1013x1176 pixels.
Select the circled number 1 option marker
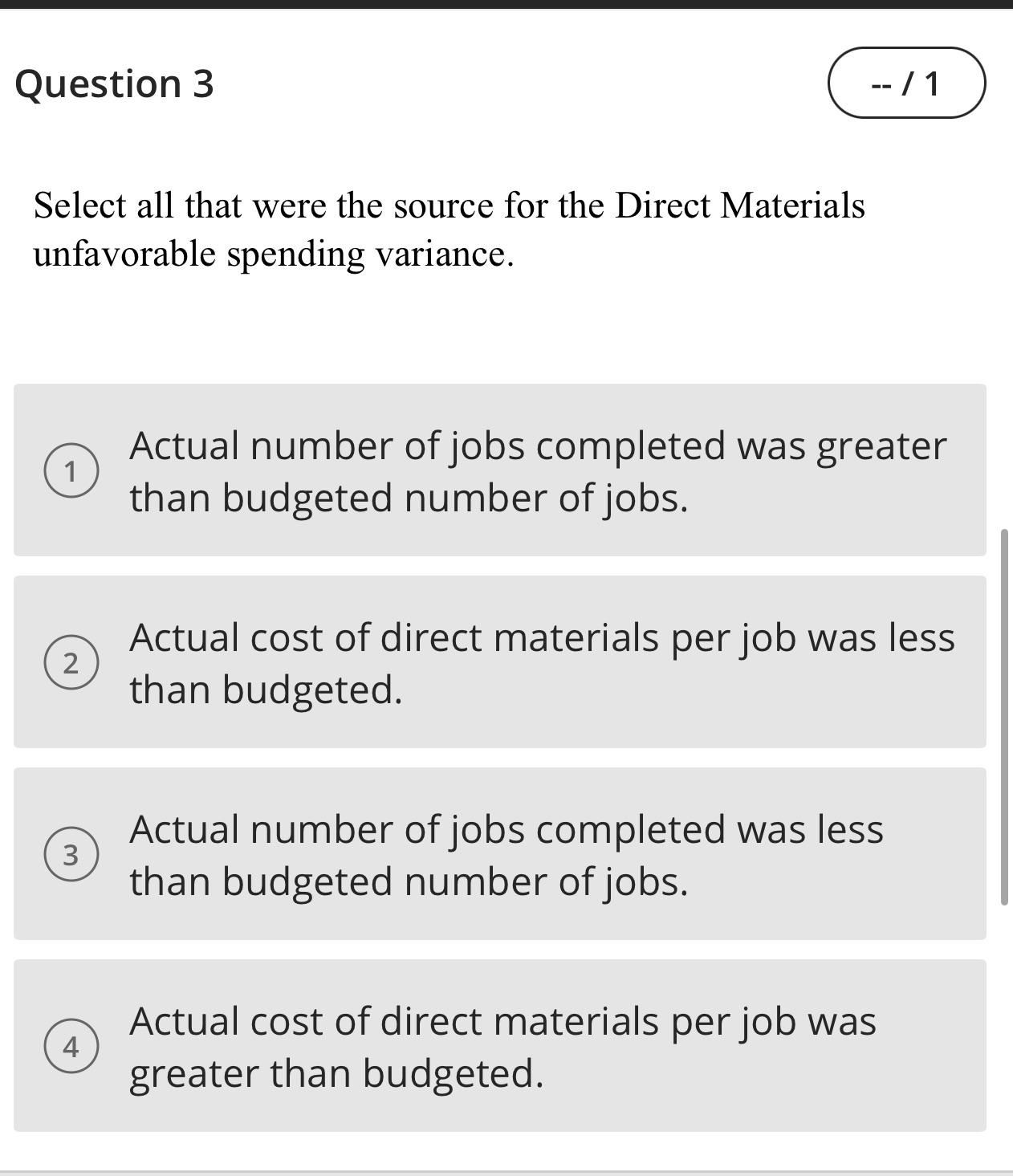coord(72,470)
